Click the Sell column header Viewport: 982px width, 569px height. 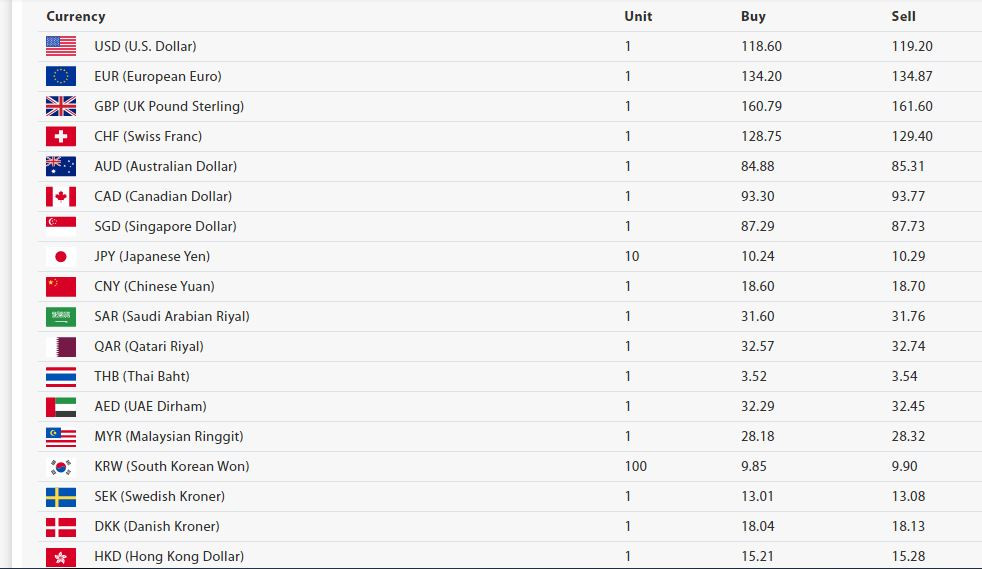click(903, 16)
